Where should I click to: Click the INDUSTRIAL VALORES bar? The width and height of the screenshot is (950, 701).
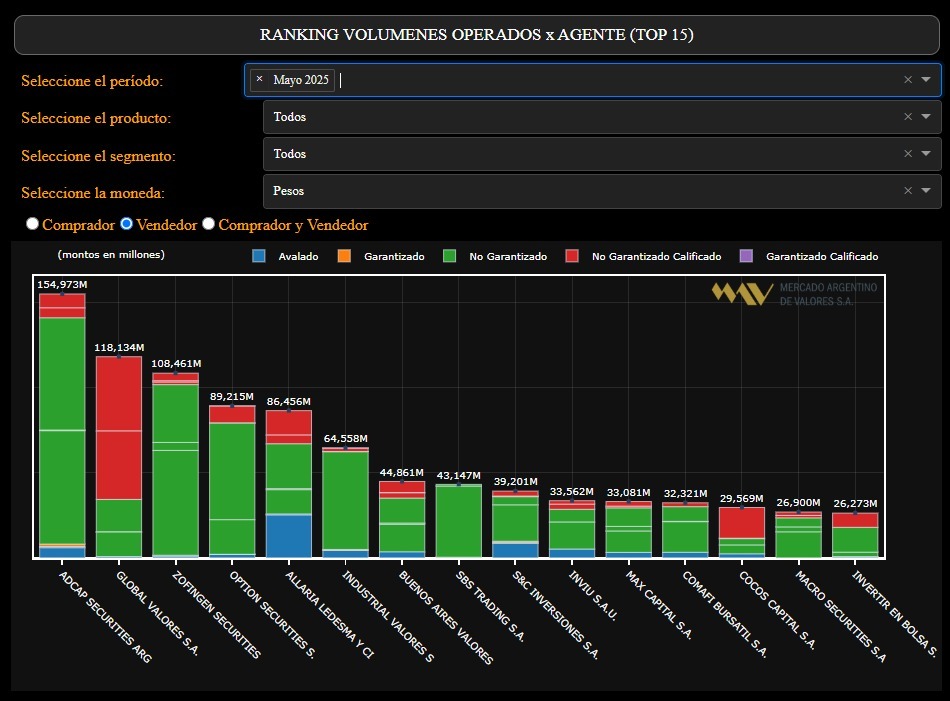[x=345, y=502]
